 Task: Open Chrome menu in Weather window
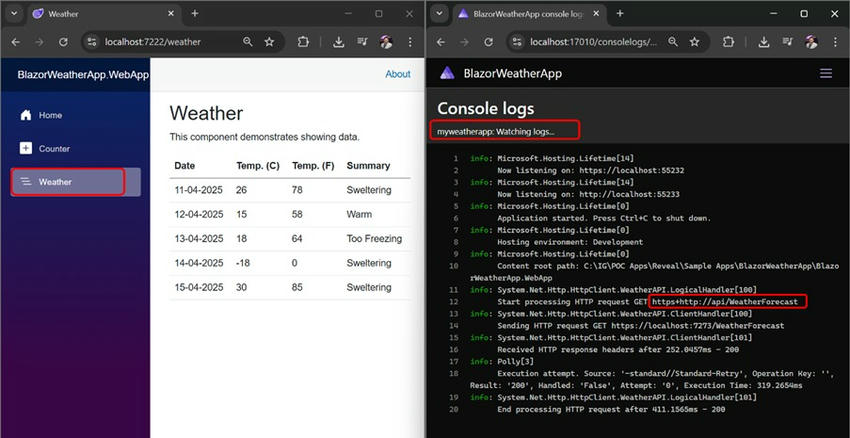(x=410, y=42)
